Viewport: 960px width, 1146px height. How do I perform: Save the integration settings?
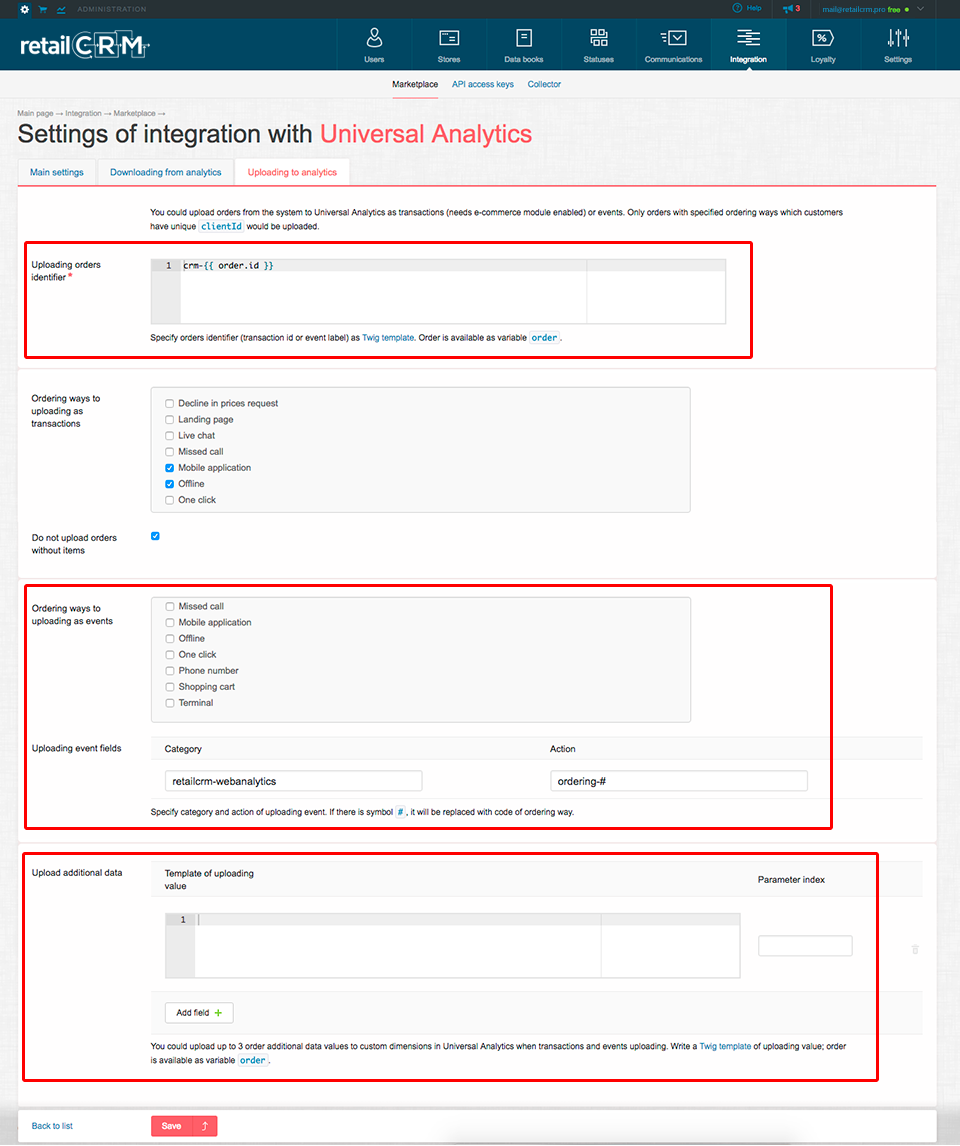(x=172, y=1126)
